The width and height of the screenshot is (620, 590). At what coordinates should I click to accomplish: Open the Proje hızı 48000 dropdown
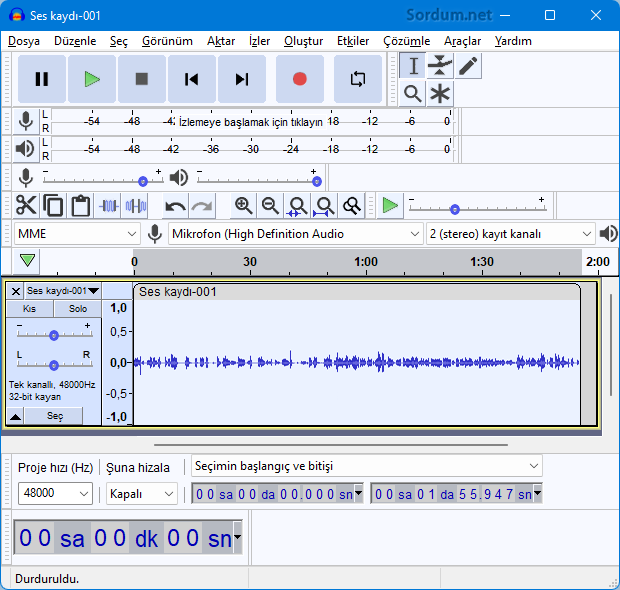coord(55,493)
